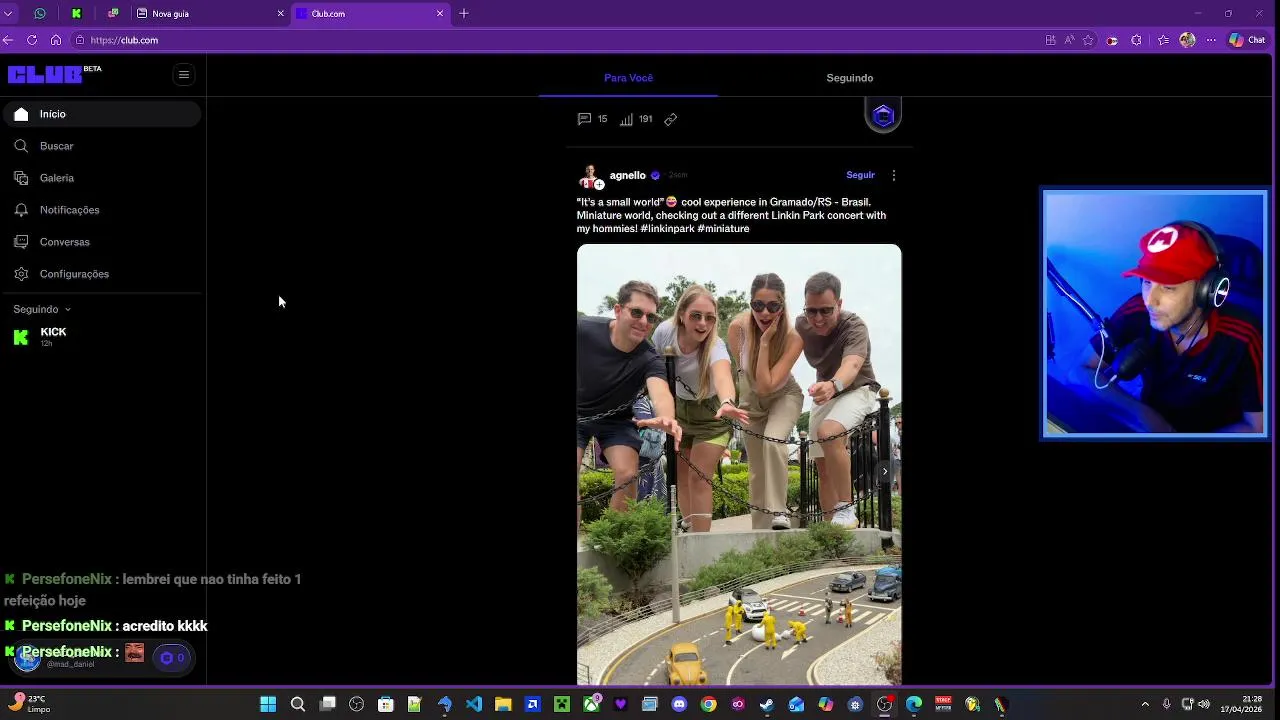
Task: Follow agnello with Seguir button
Action: (x=860, y=175)
